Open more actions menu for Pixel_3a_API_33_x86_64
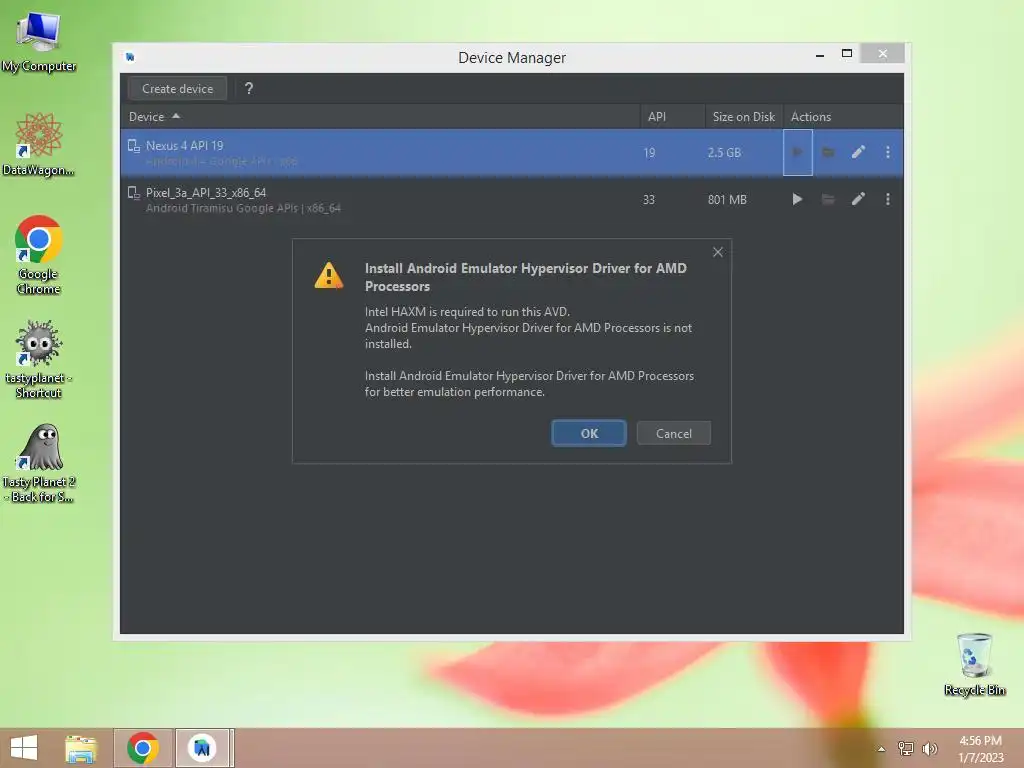The width and height of the screenshot is (1024, 768). (x=888, y=199)
